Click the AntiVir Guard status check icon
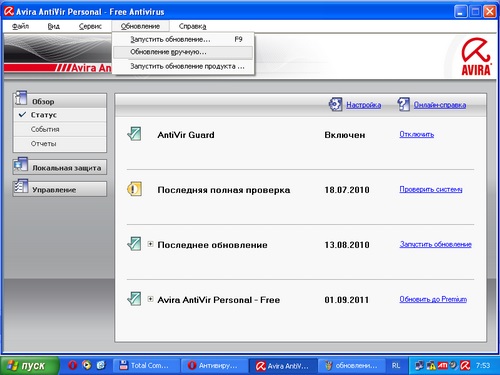The width and height of the screenshot is (500, 375). point(134,134)
